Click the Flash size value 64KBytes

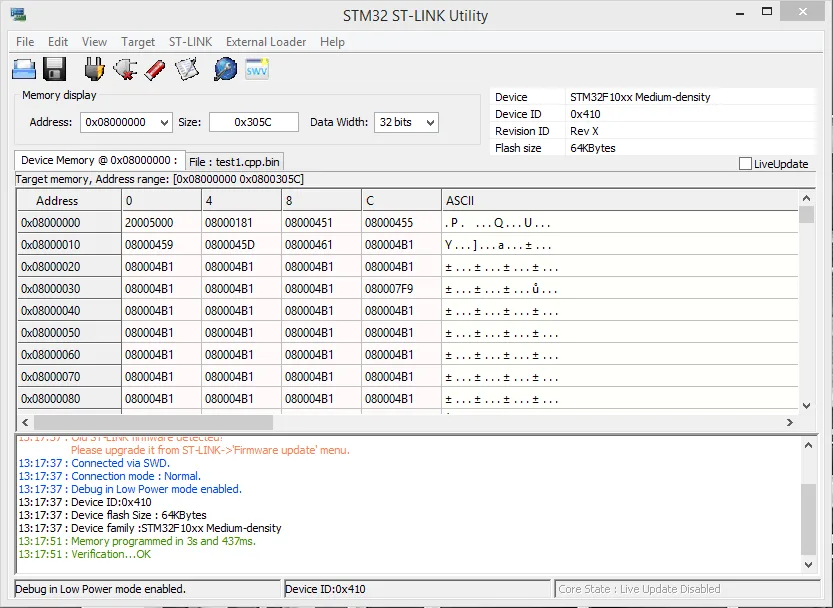pos(593,148)
